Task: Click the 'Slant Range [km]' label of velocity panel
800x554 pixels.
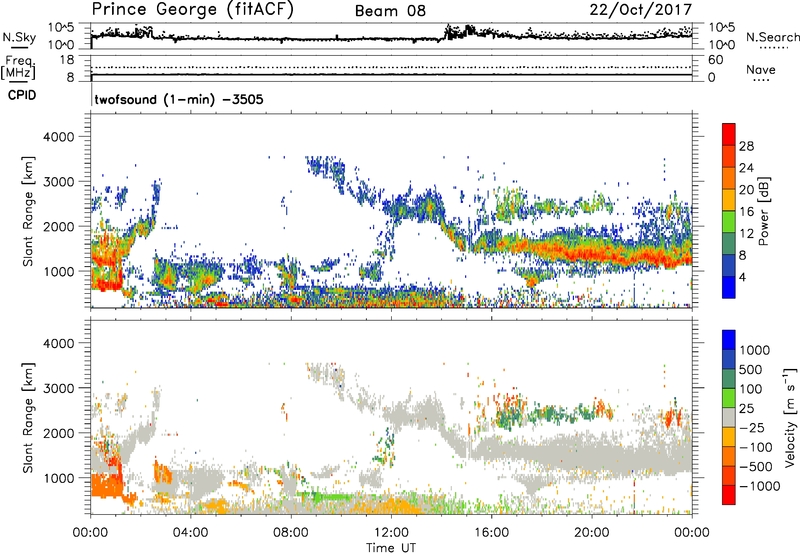Action: [x=28, y=417]
